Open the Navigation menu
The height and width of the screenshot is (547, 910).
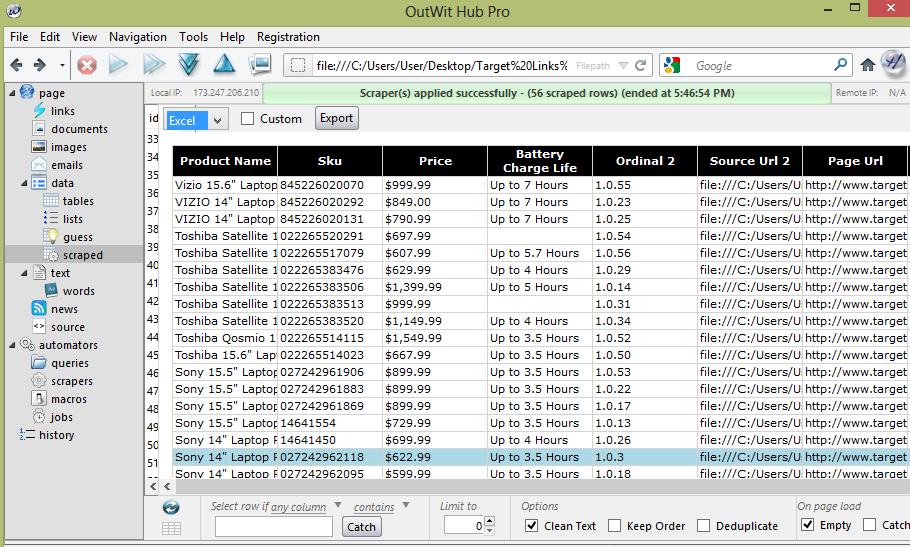point(138,37)
